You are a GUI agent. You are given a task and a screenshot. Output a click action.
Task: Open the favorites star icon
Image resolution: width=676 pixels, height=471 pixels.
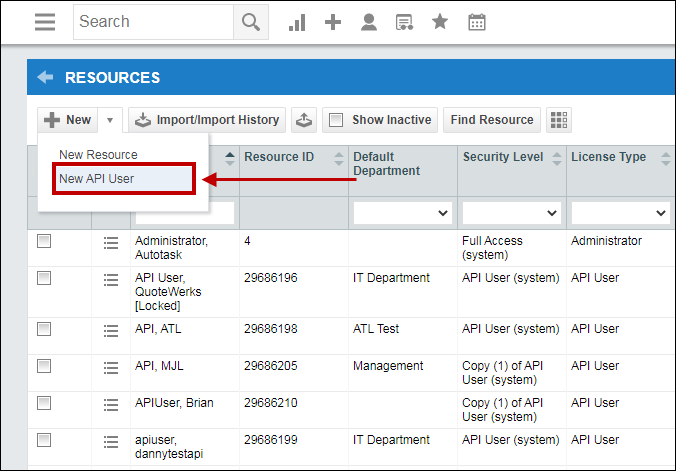coord(440,22)
